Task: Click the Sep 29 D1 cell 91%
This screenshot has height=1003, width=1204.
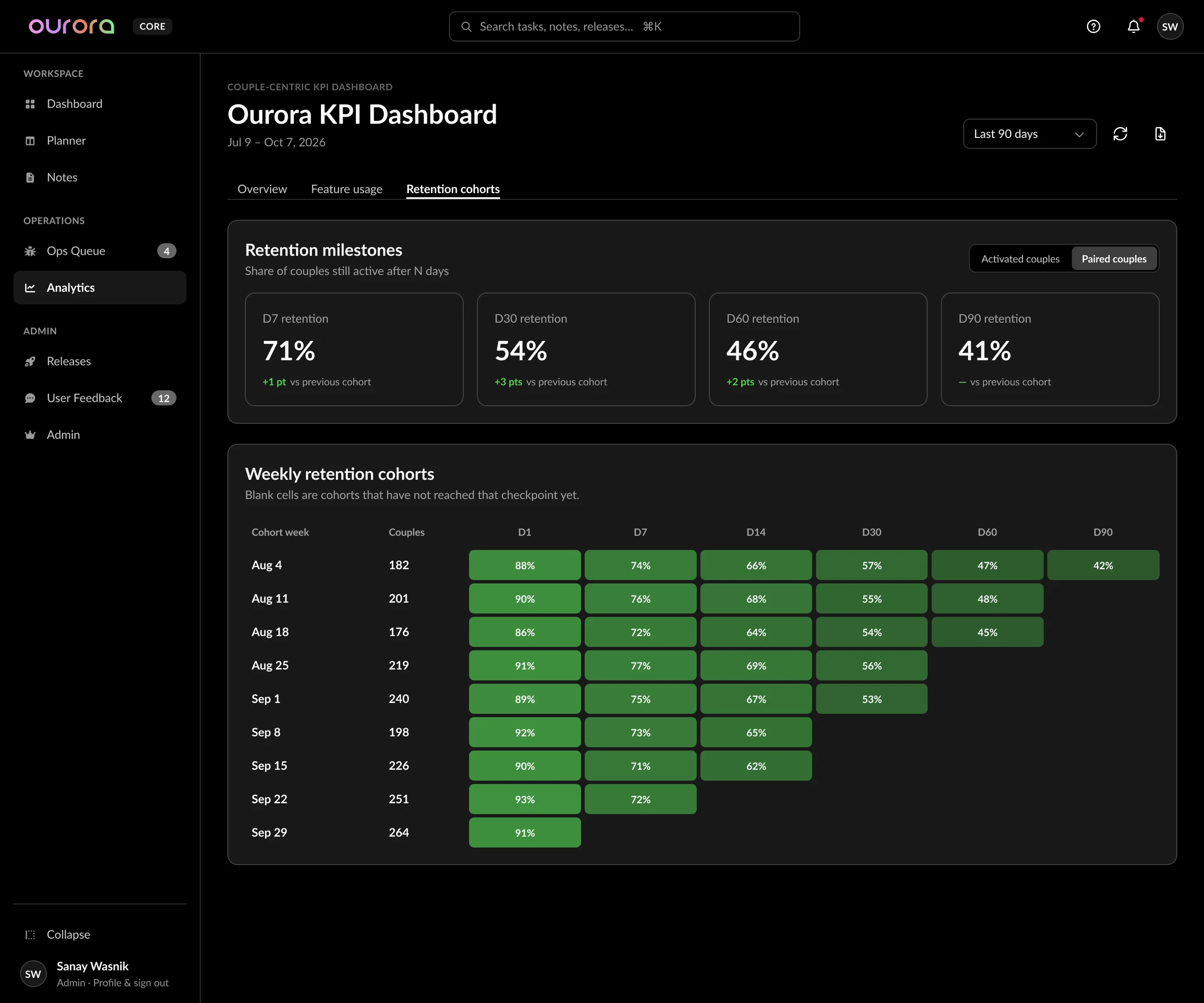Action: point(525,832)
